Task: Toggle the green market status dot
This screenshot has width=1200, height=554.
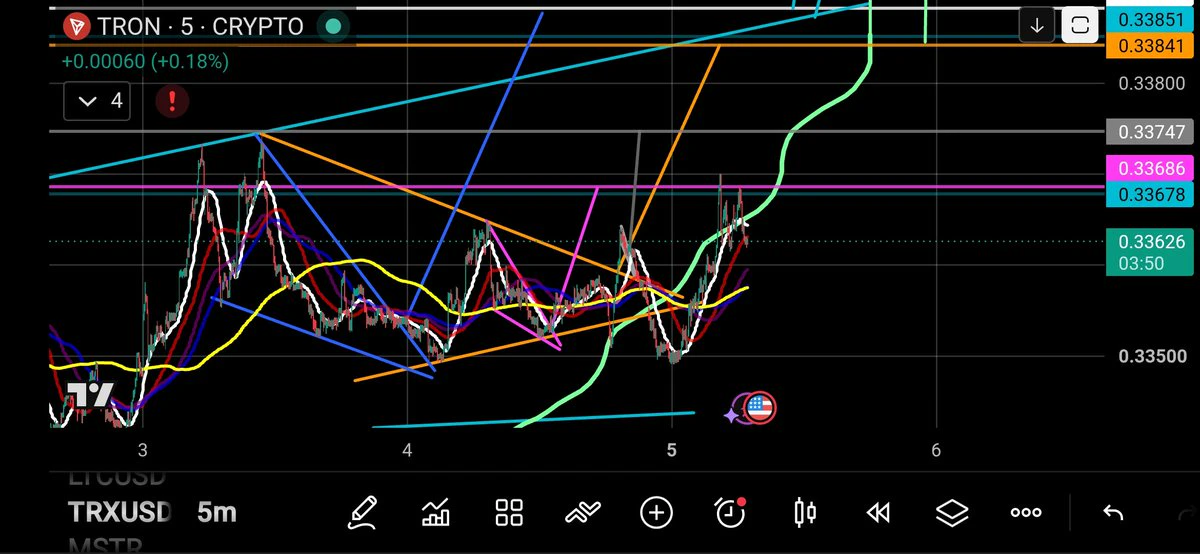Action: click(334, 26)
